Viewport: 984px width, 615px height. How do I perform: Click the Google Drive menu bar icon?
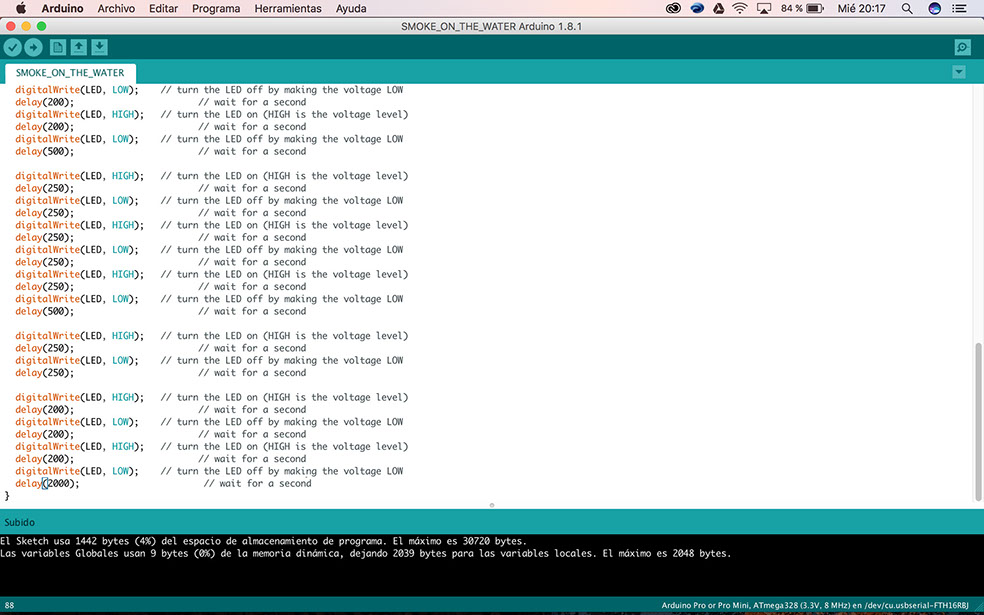(x=719, y=9)
